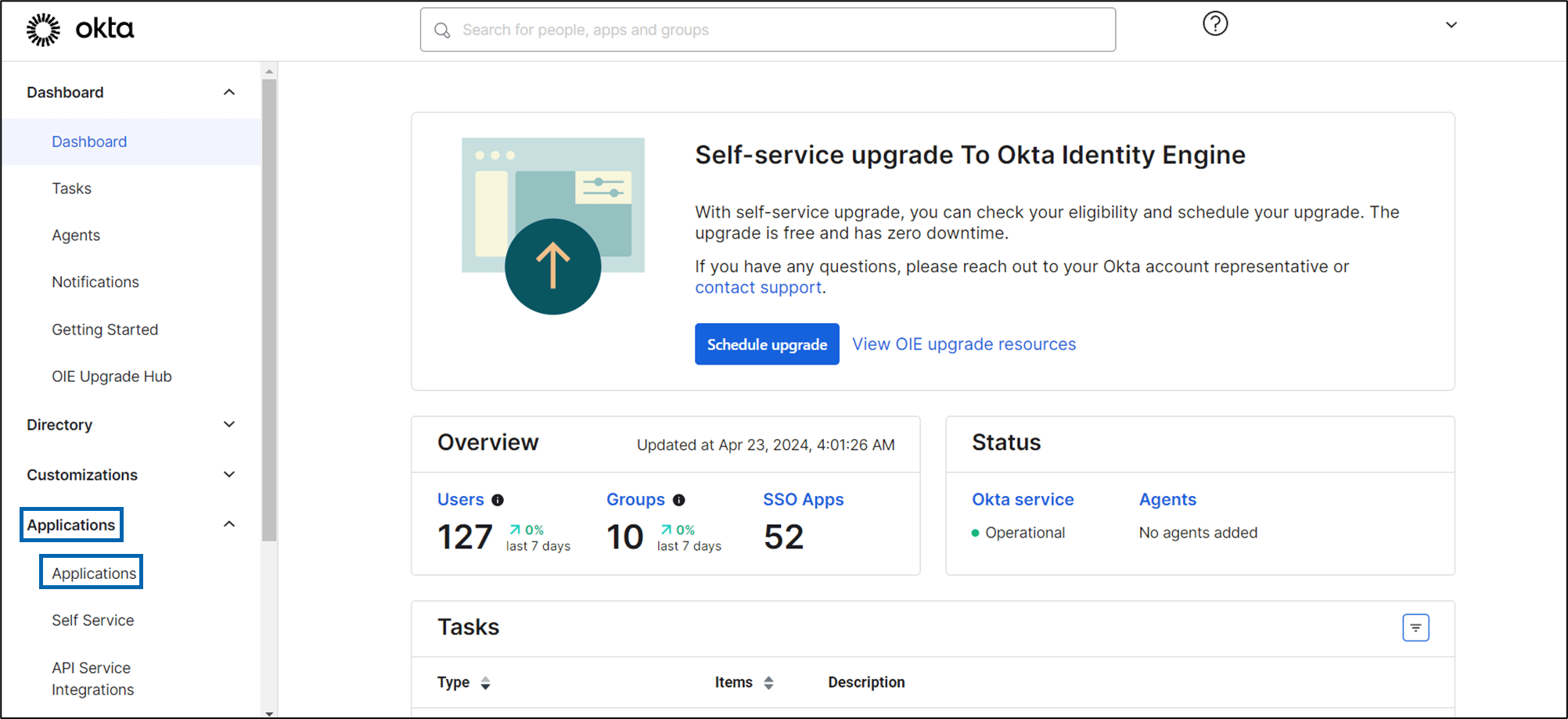The width and height of the screenshot is (1568, 719).
Task: Click the info icon next to Users
Action: tap(498, 500)
